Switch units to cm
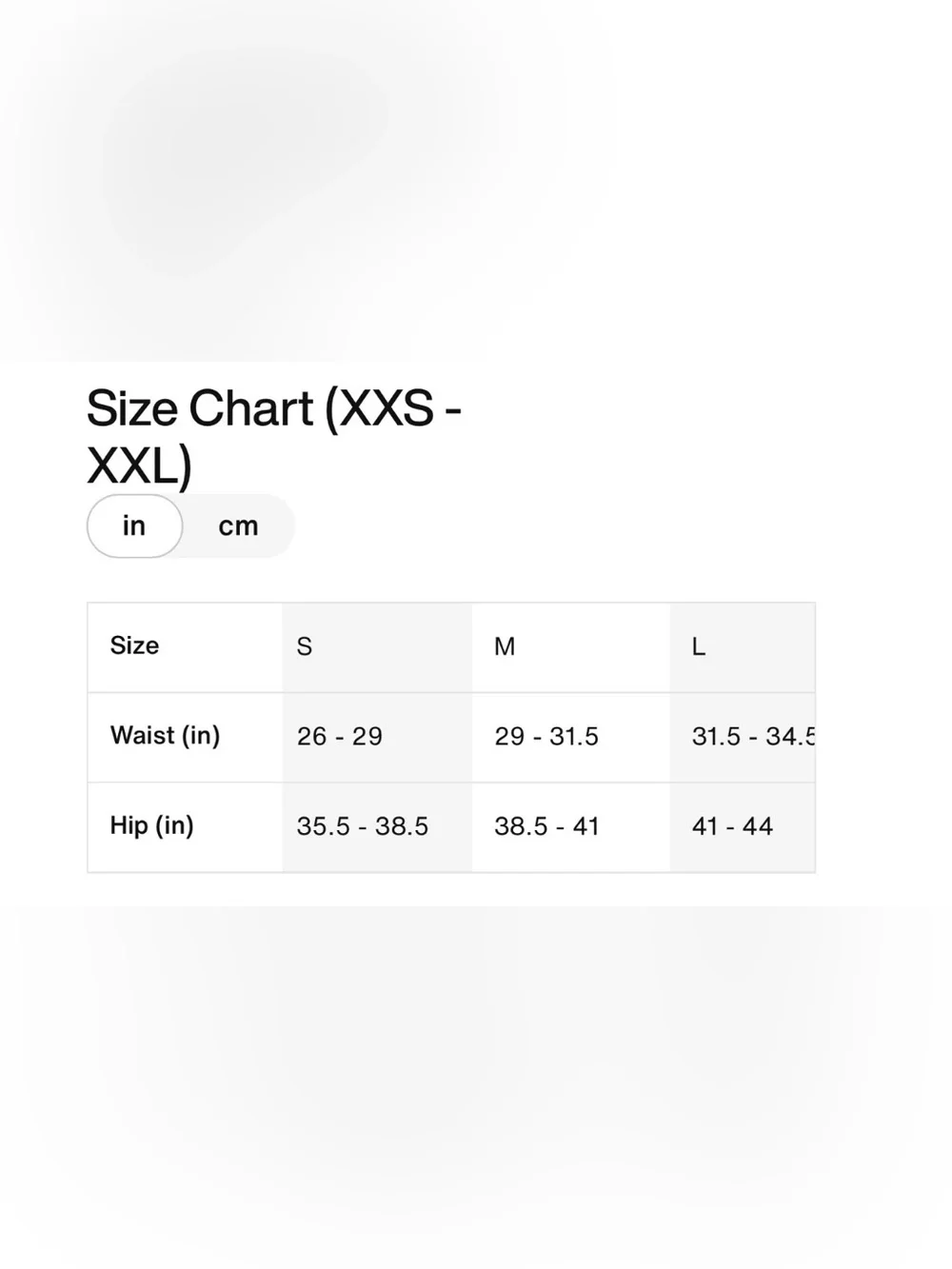Screen dimensions: 952x1269 (238, 525)
